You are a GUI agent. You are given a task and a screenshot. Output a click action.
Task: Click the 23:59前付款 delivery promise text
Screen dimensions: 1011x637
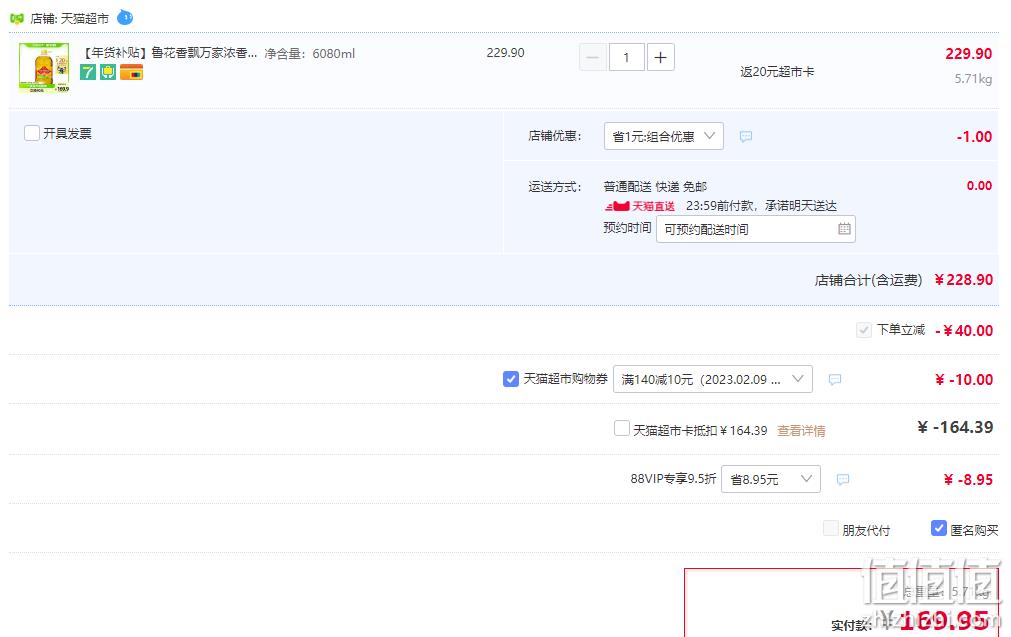761,206
